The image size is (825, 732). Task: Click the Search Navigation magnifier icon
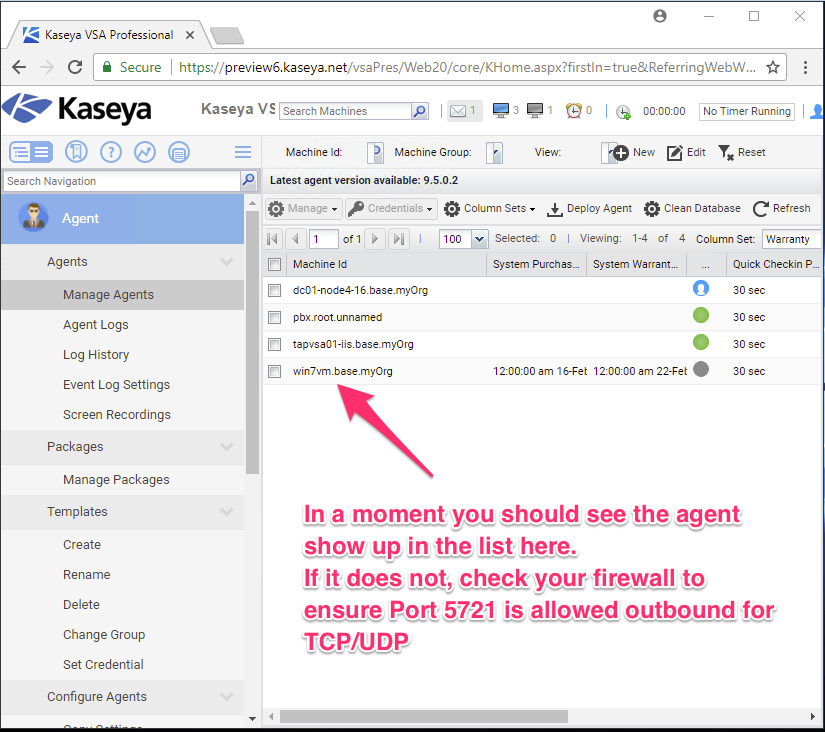[248, 181]
